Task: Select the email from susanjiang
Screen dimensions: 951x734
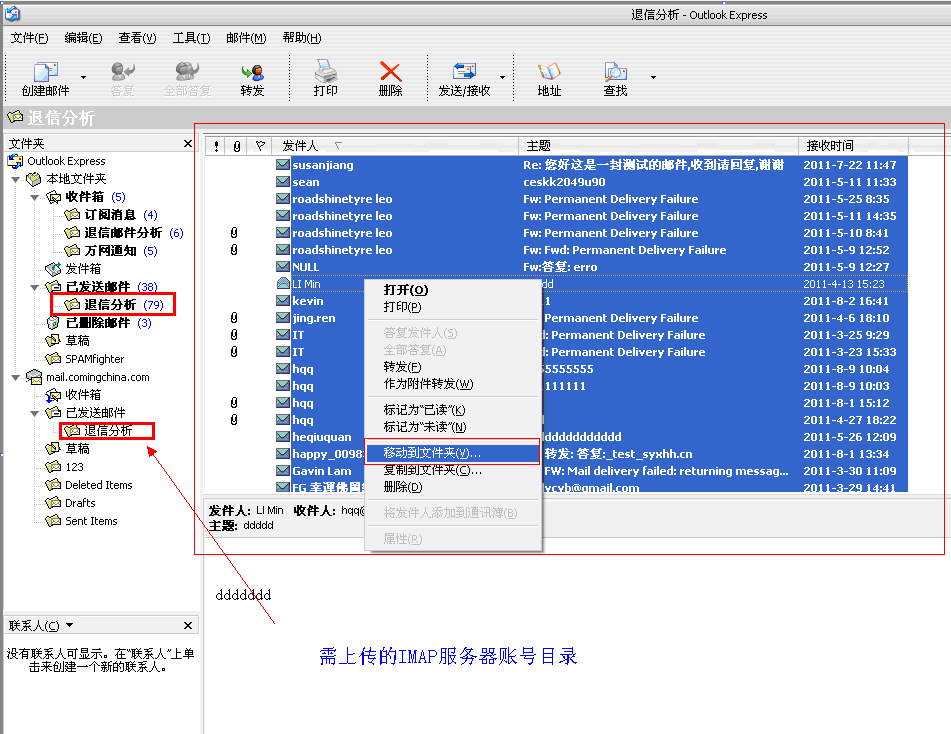Action: (x=322, y=165)
